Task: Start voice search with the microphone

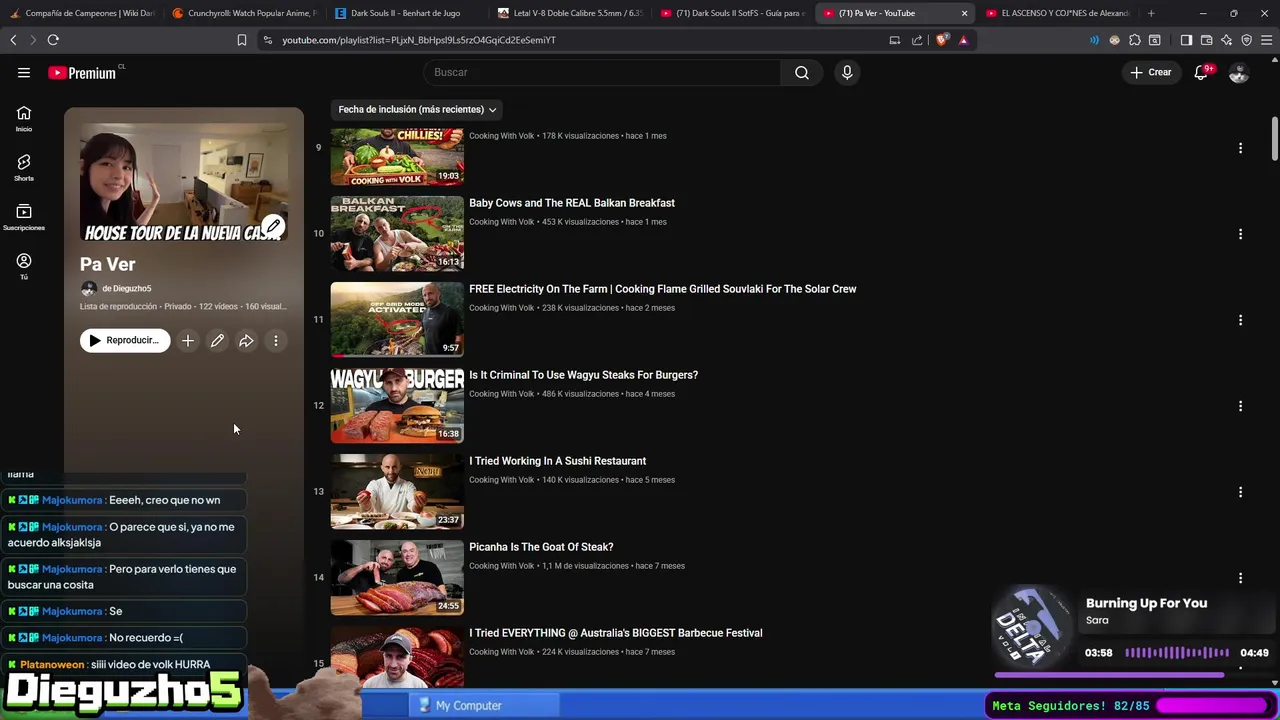Action: (x=847, y=73)
